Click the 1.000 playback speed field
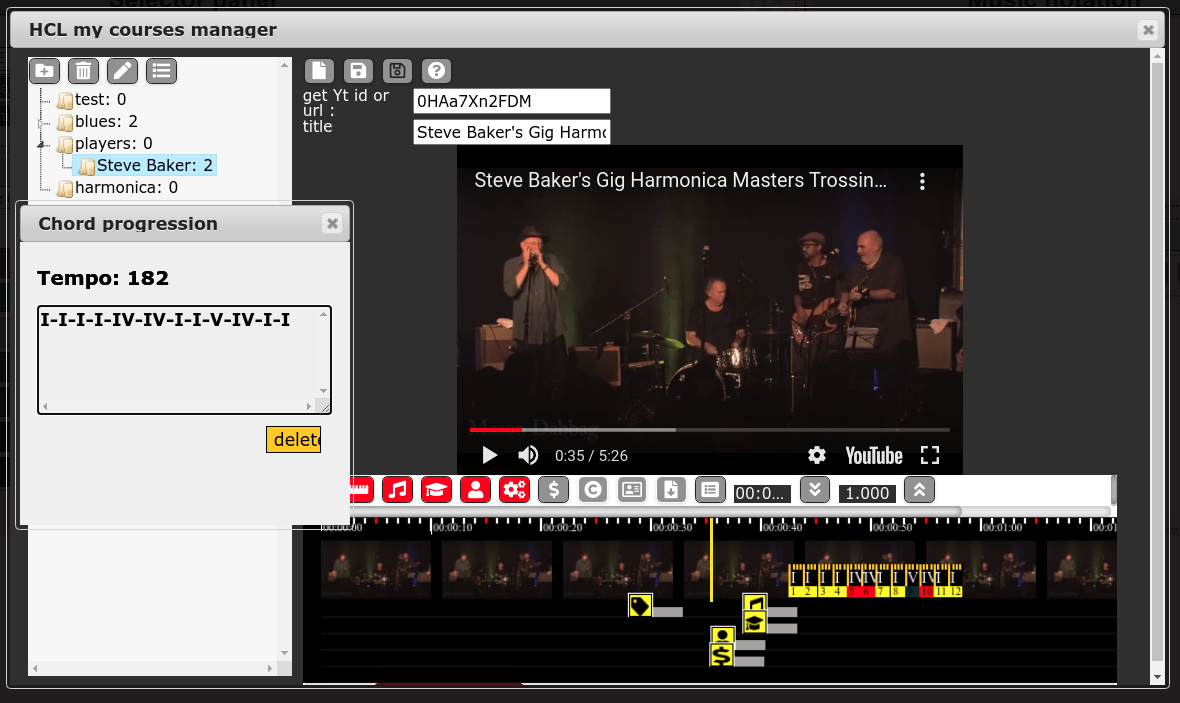Screen dimensions: 1180x703 868,493
